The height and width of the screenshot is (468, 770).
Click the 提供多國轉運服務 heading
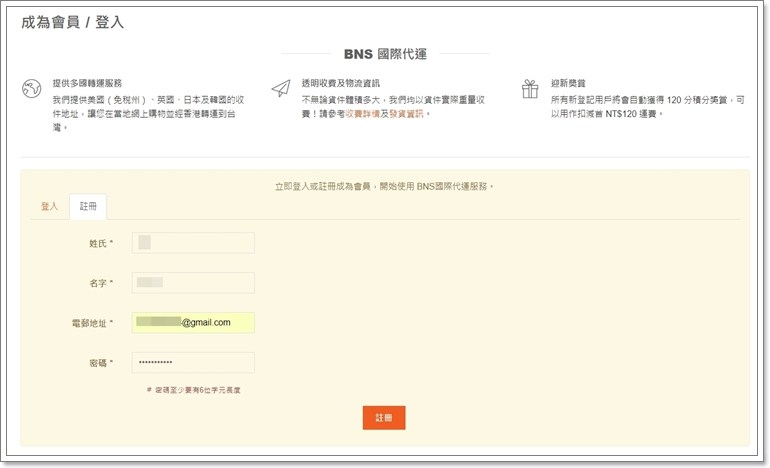87,83
